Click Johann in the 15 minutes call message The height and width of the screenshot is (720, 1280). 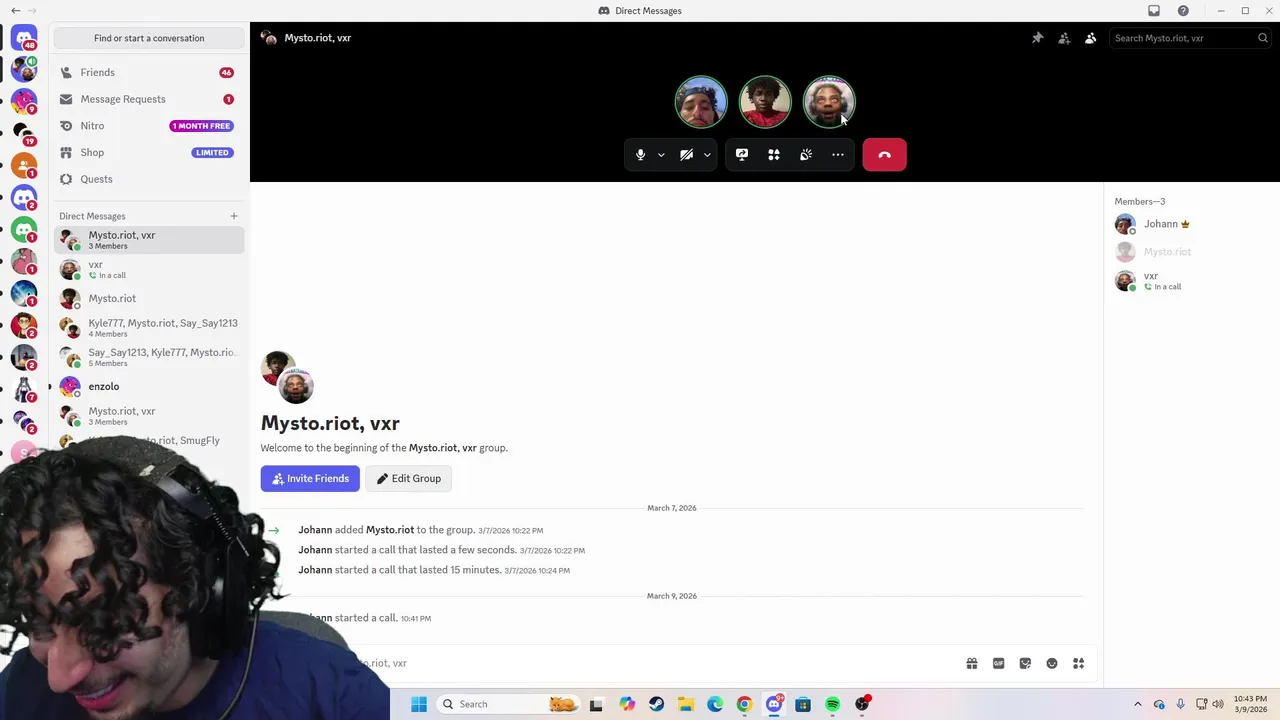(315, 570)
